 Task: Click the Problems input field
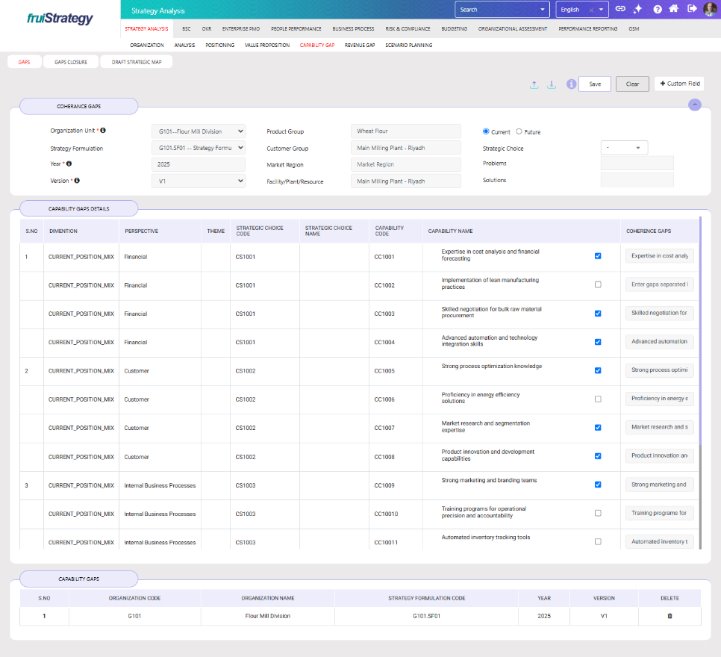(637, 164)
